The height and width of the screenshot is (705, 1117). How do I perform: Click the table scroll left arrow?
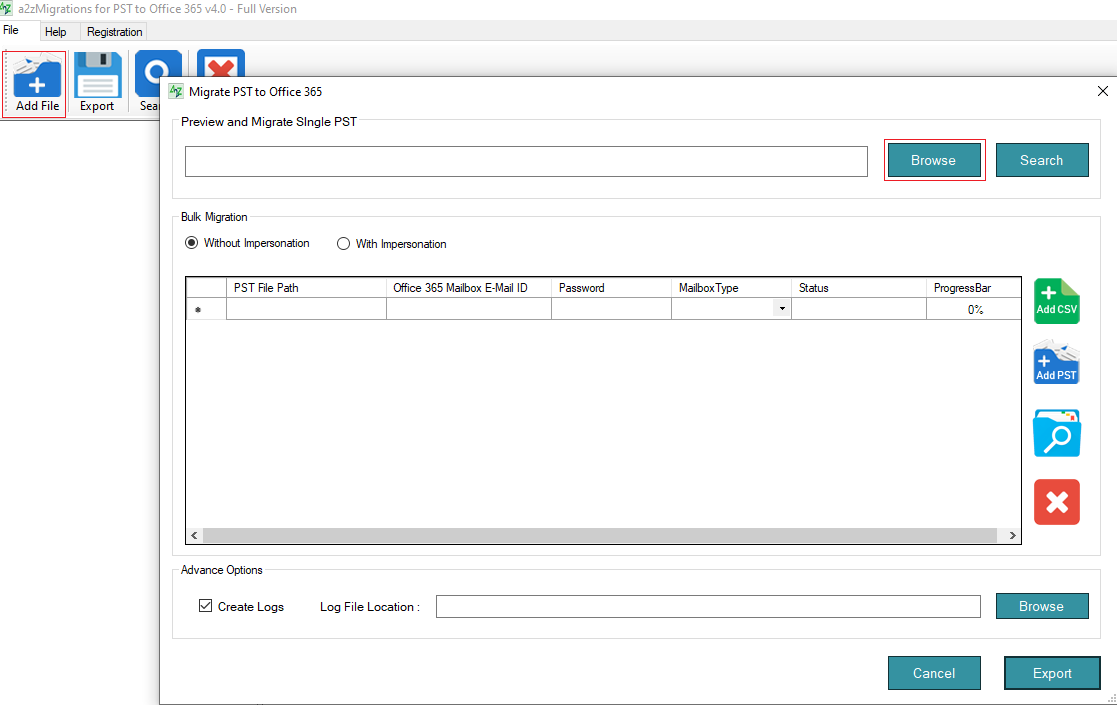(x=194, y=536)
